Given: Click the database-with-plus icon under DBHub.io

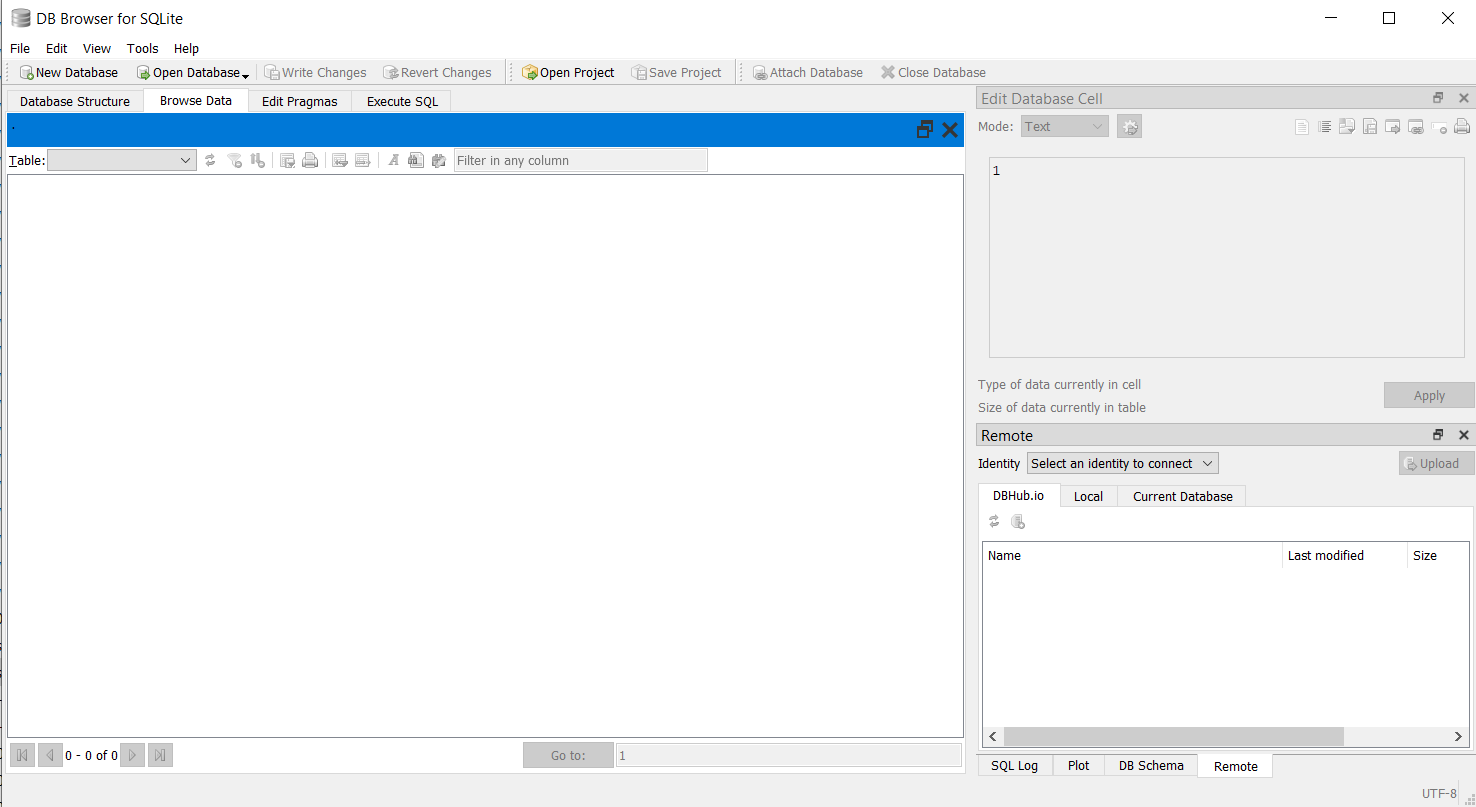Looking at the screenshot, I should 1018,521.
